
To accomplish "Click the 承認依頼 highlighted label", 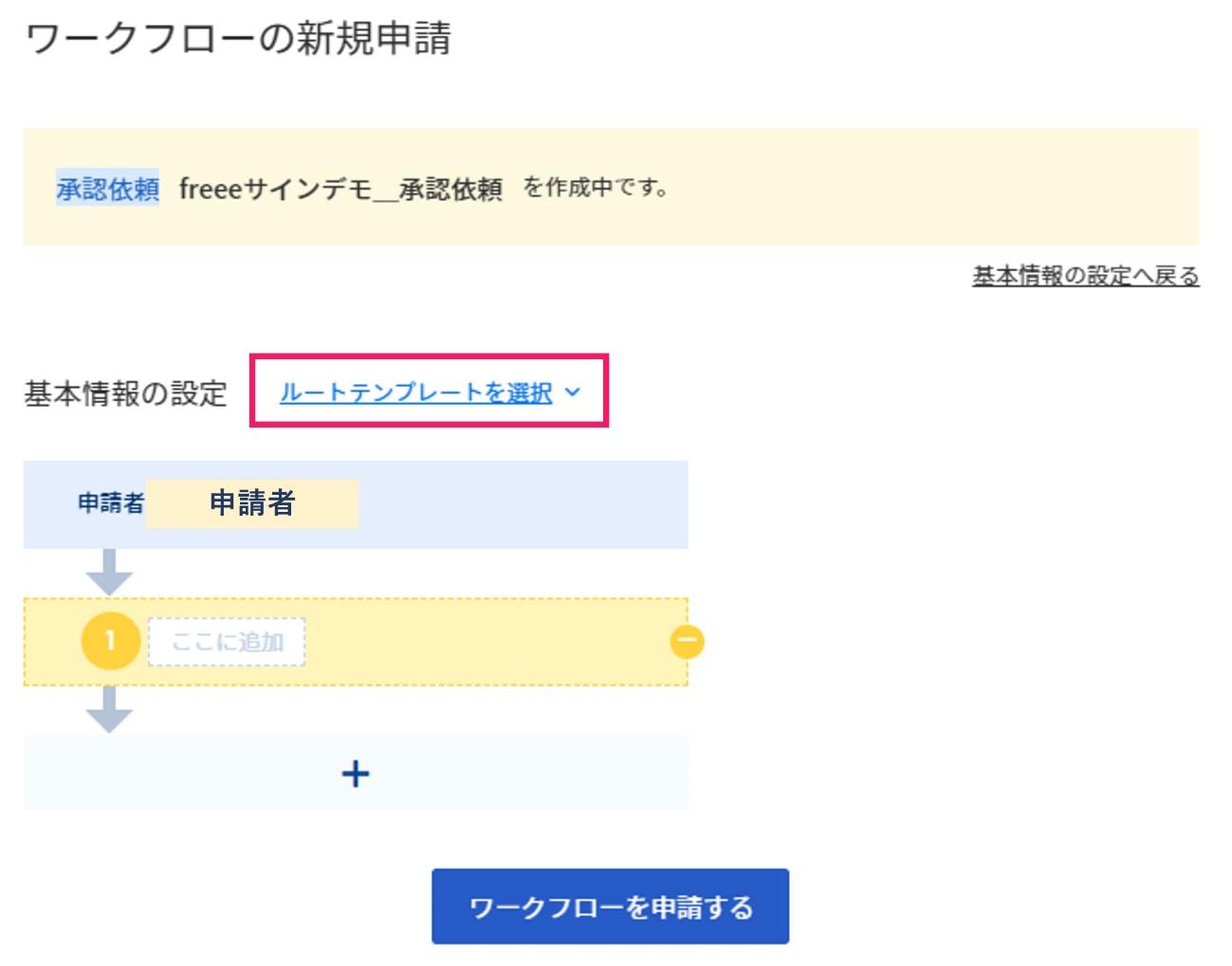I will [107, 189].
